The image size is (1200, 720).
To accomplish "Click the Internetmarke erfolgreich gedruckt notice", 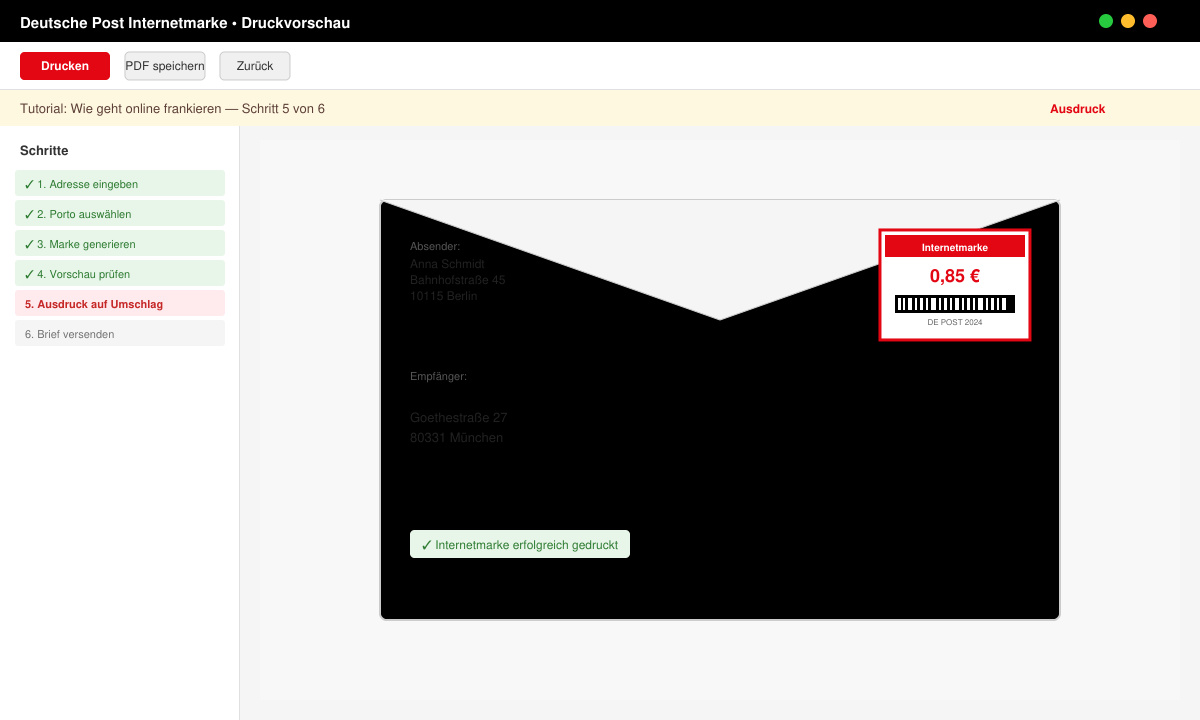I will (520, 545).
